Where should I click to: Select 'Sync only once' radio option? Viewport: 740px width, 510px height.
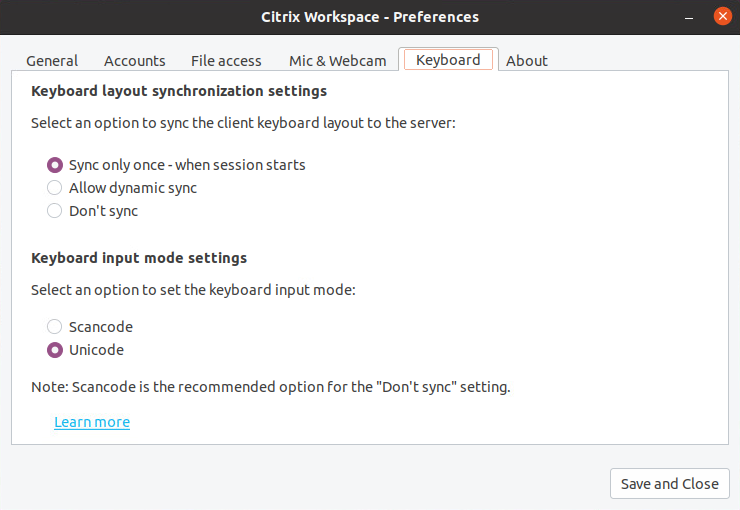pyautogui.click(x=55, y=165)
